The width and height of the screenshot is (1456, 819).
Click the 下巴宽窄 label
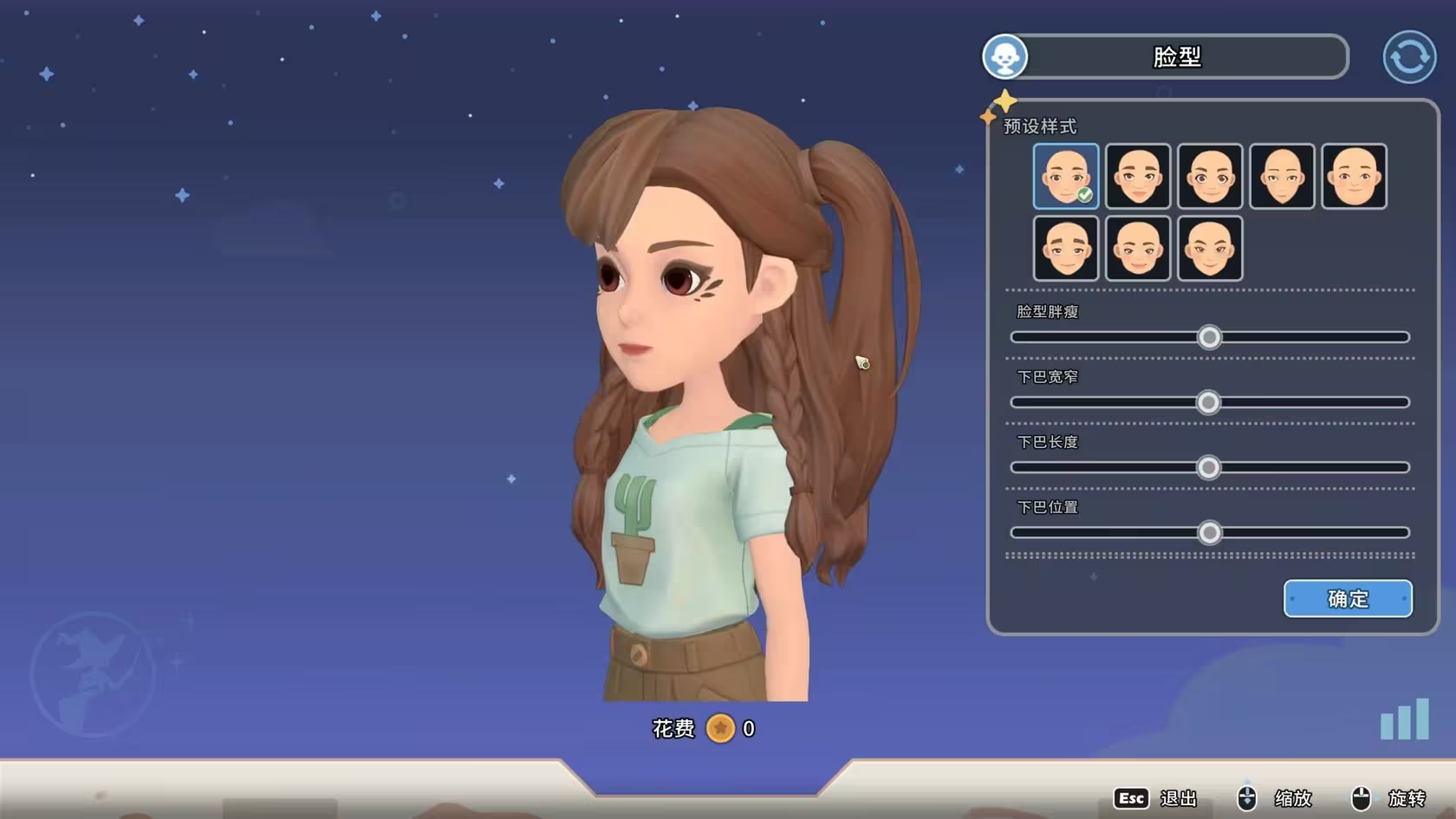click(1048, 377)
